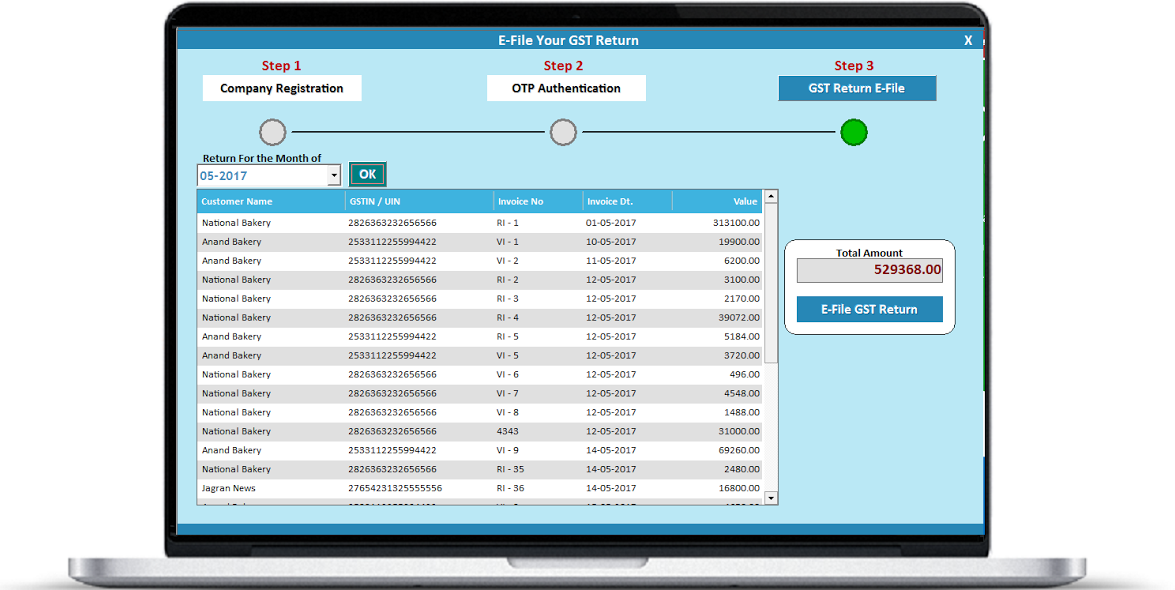Click the Total Amount field 529368.00
The height and width of the screenshot is (590, 1175).
coord(869,270)
